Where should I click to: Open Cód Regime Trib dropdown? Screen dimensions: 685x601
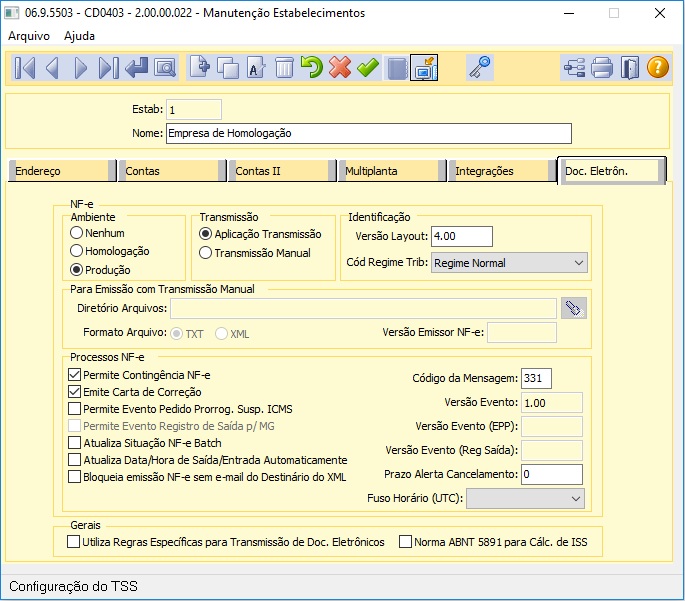click(509, 263)
